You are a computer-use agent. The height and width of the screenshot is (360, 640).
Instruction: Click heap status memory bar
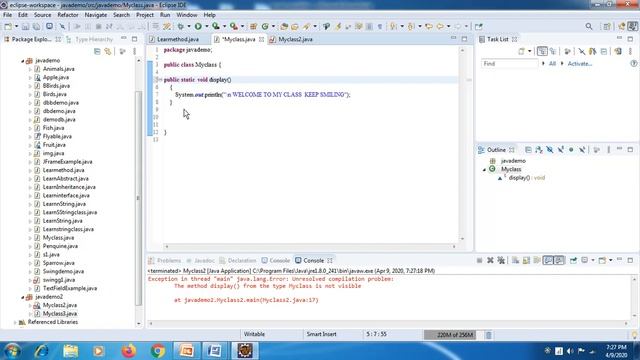[451, 335]
